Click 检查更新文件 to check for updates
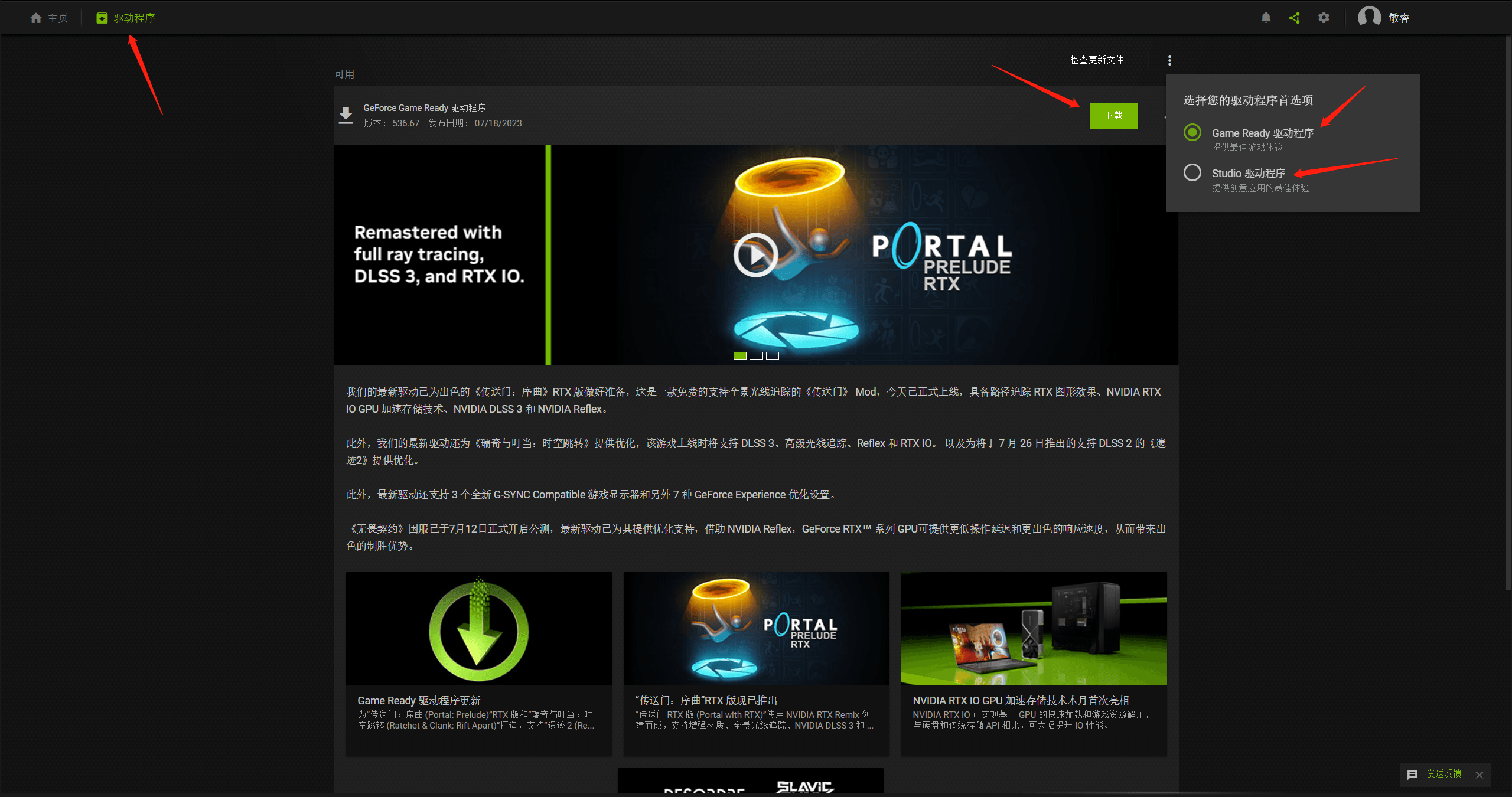 point(1097,60)
